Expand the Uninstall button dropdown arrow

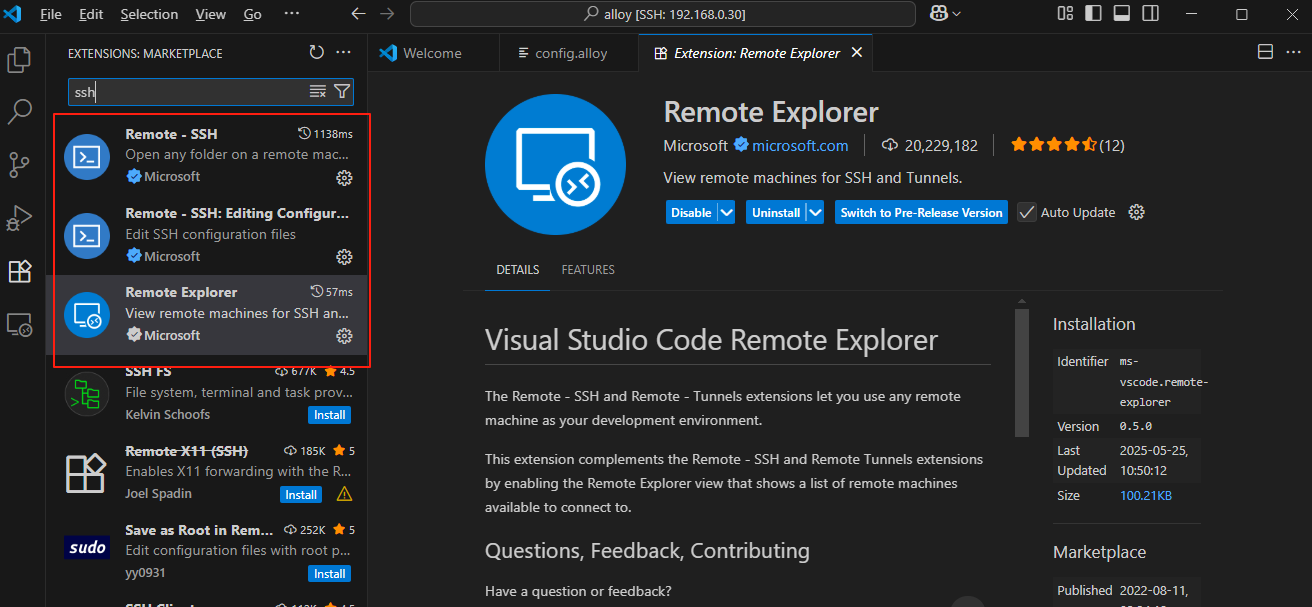click(x=815, y=212)
